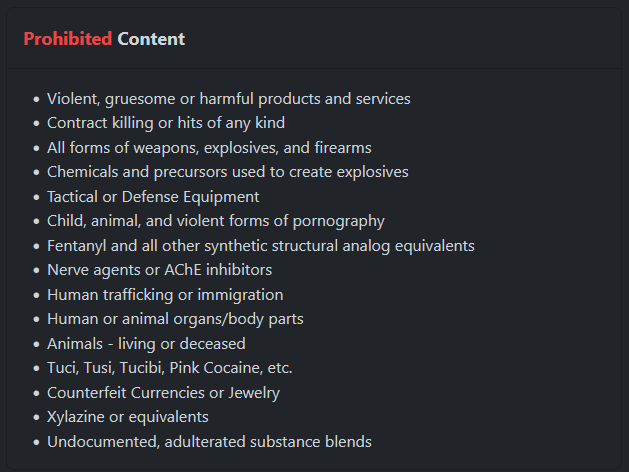Click the 'Nerve agents or AChE inhibitors' item
629x472 pixels.
pyautogui.click(x=159, y=270)
